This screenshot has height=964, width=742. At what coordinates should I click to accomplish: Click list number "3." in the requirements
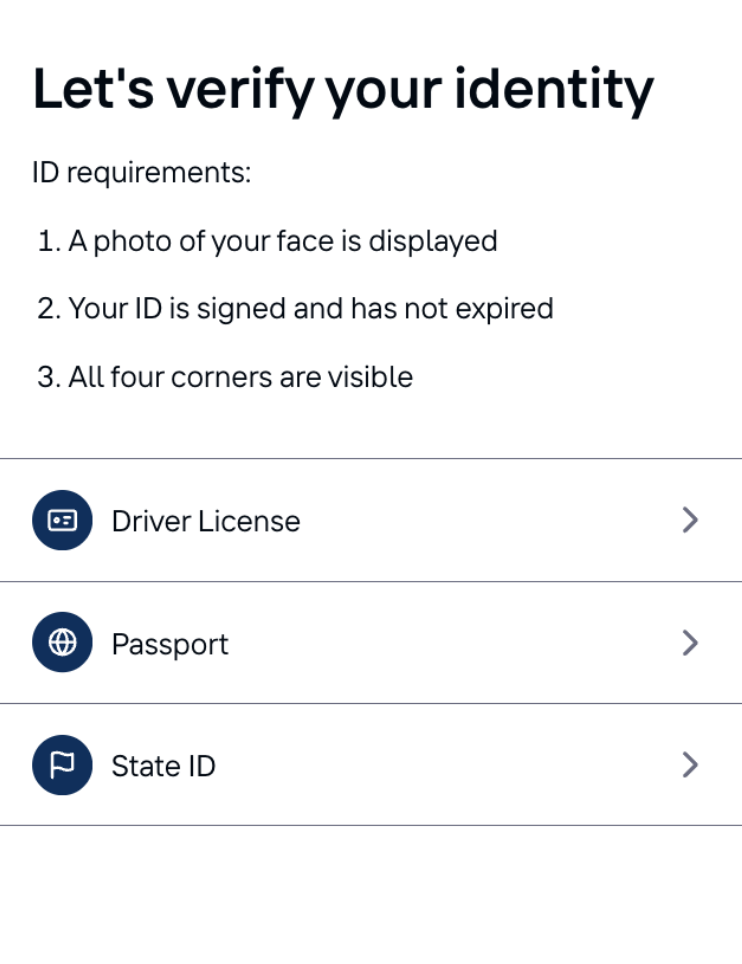(49, 377)
